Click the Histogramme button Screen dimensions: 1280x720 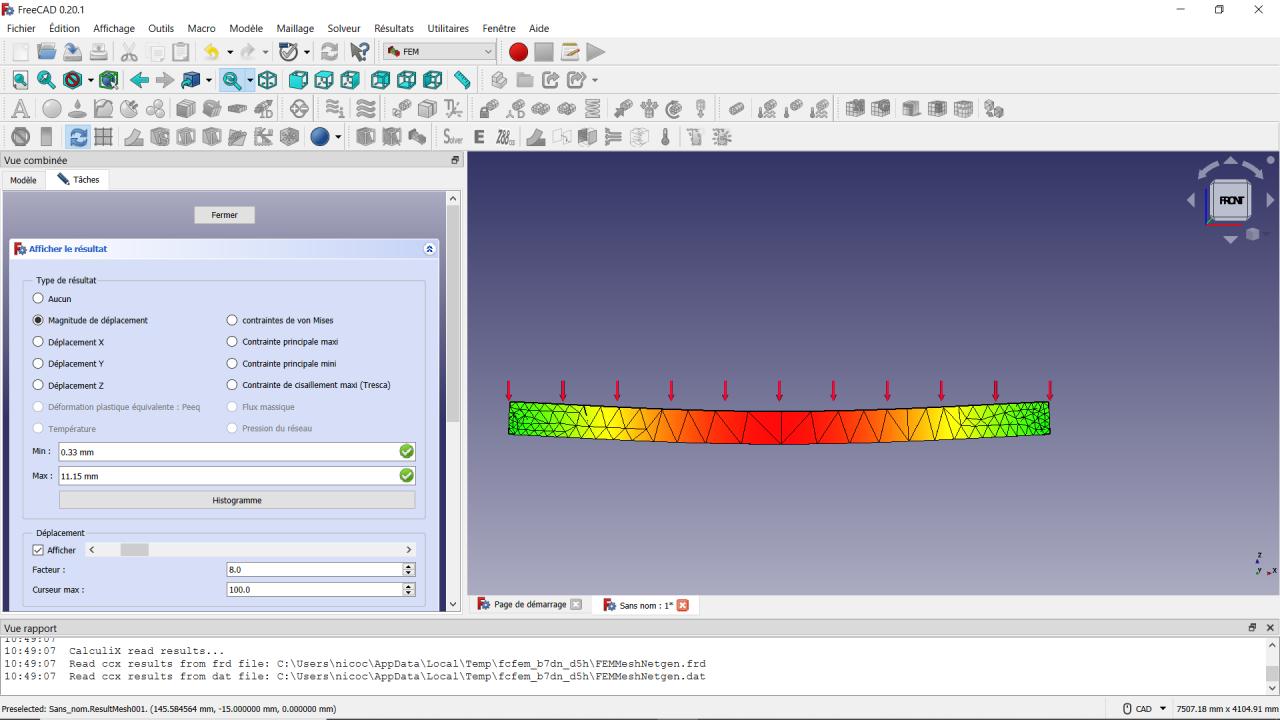[x=237, y=500]
